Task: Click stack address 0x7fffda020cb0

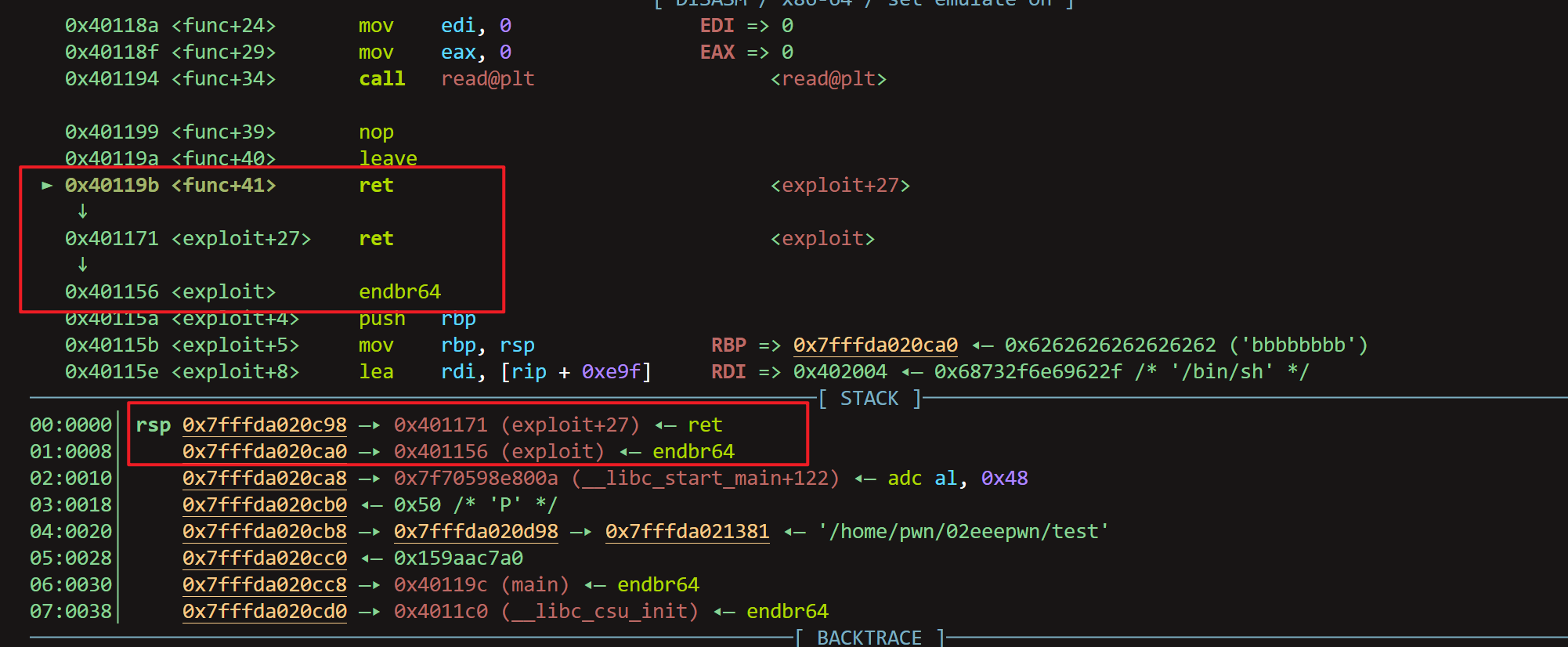Action: tap(265, 505)
